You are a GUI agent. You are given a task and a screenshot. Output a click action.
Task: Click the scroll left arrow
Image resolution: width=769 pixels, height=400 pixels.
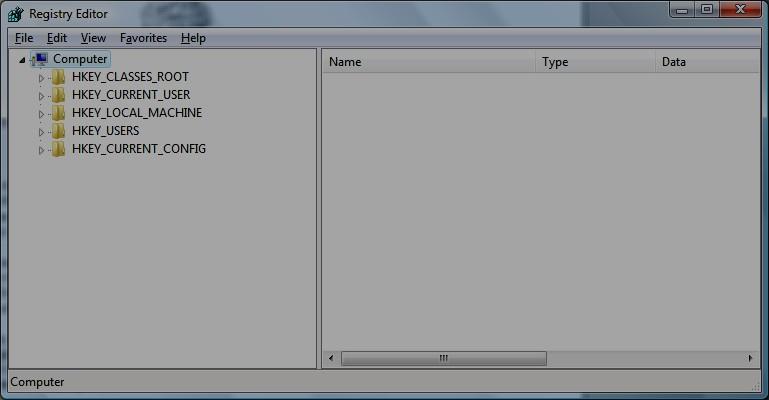tap(331, 358)
